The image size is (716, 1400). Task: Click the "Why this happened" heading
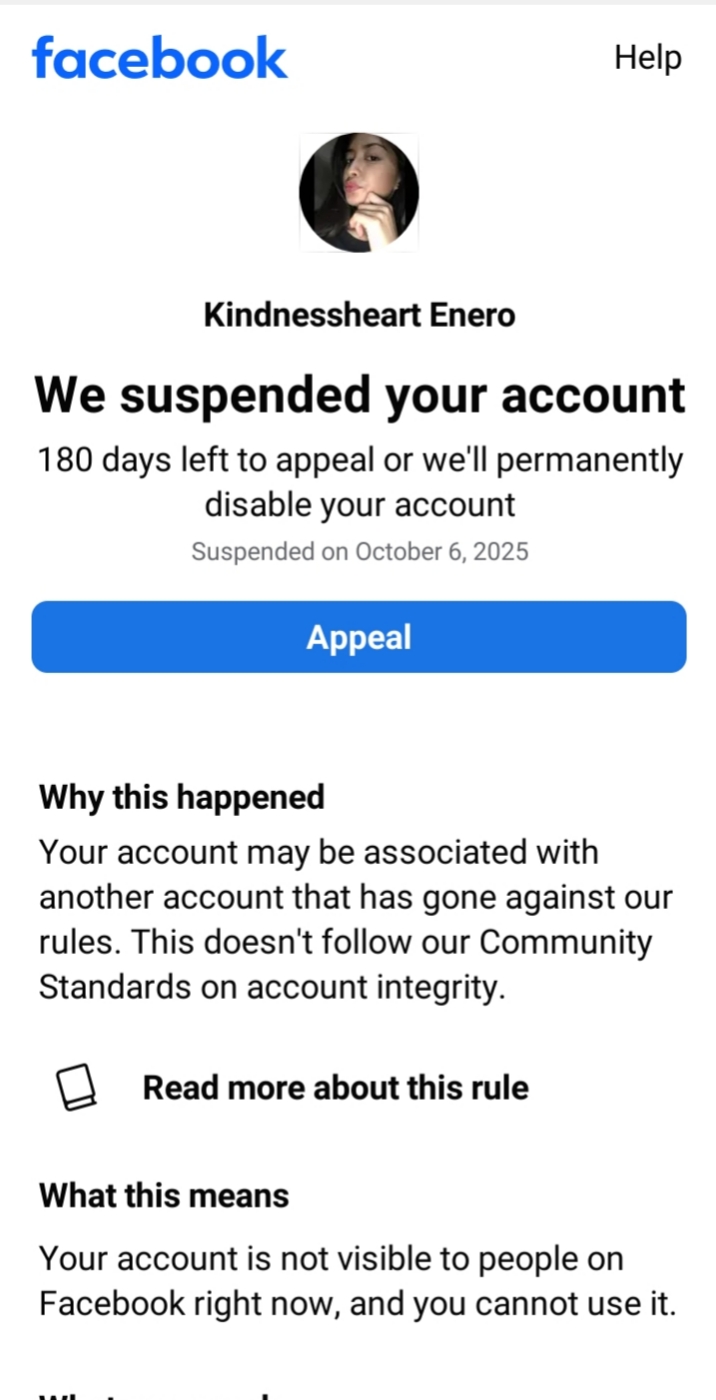tap(182, 797)
